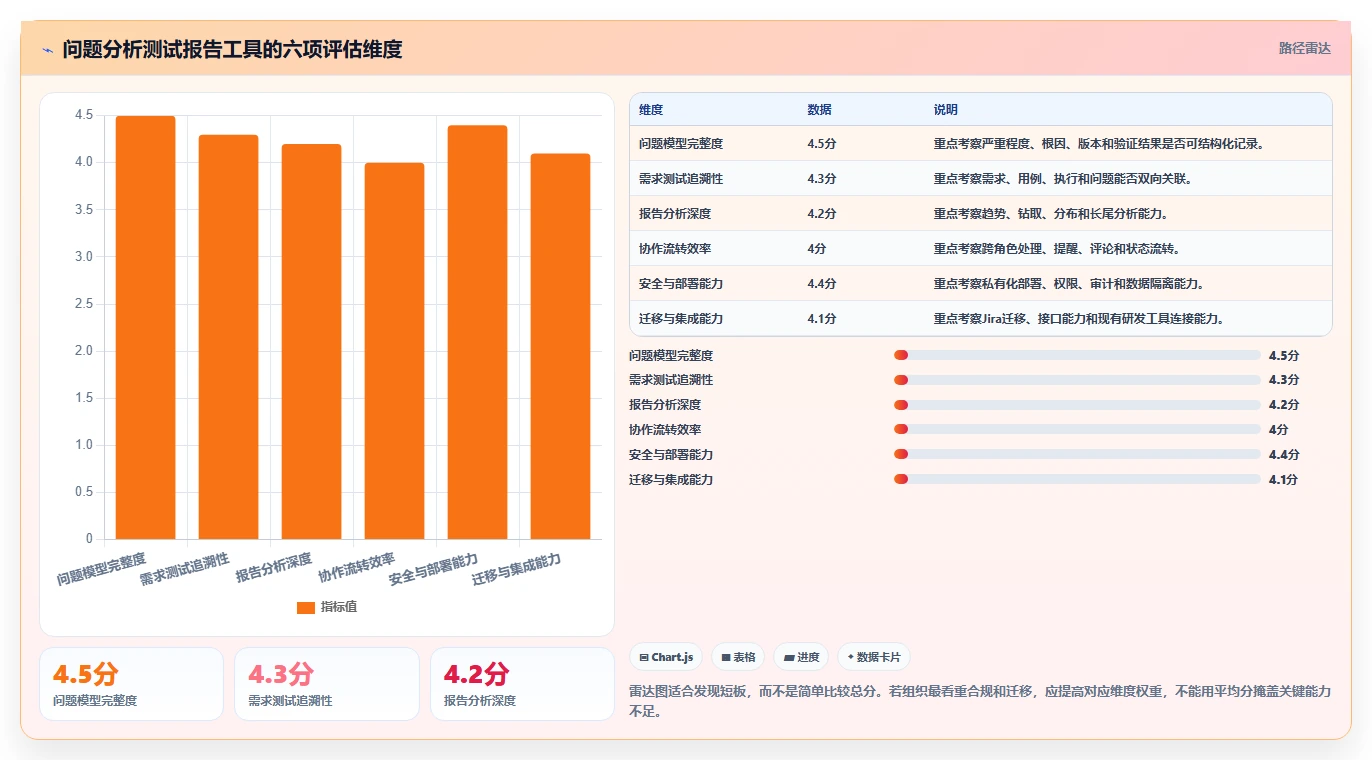Click the 说明 column header
Screen dimensions: 1372x760
[946, 110]
